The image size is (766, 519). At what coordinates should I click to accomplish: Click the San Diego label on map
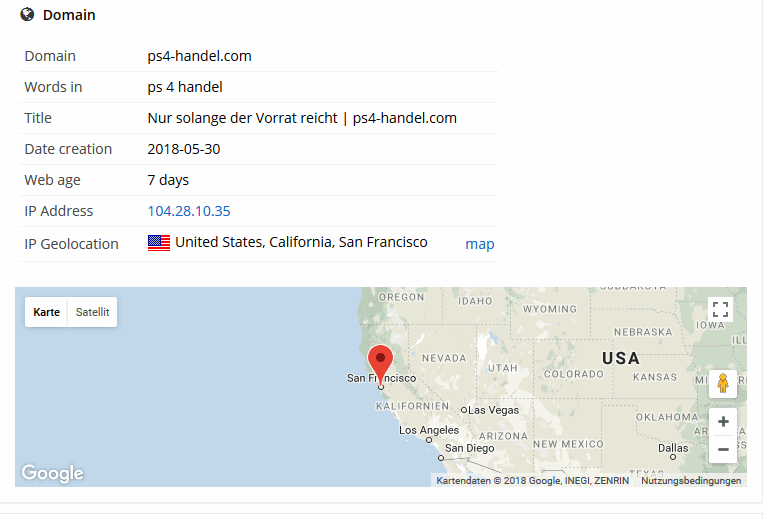(x=469, y=448)
